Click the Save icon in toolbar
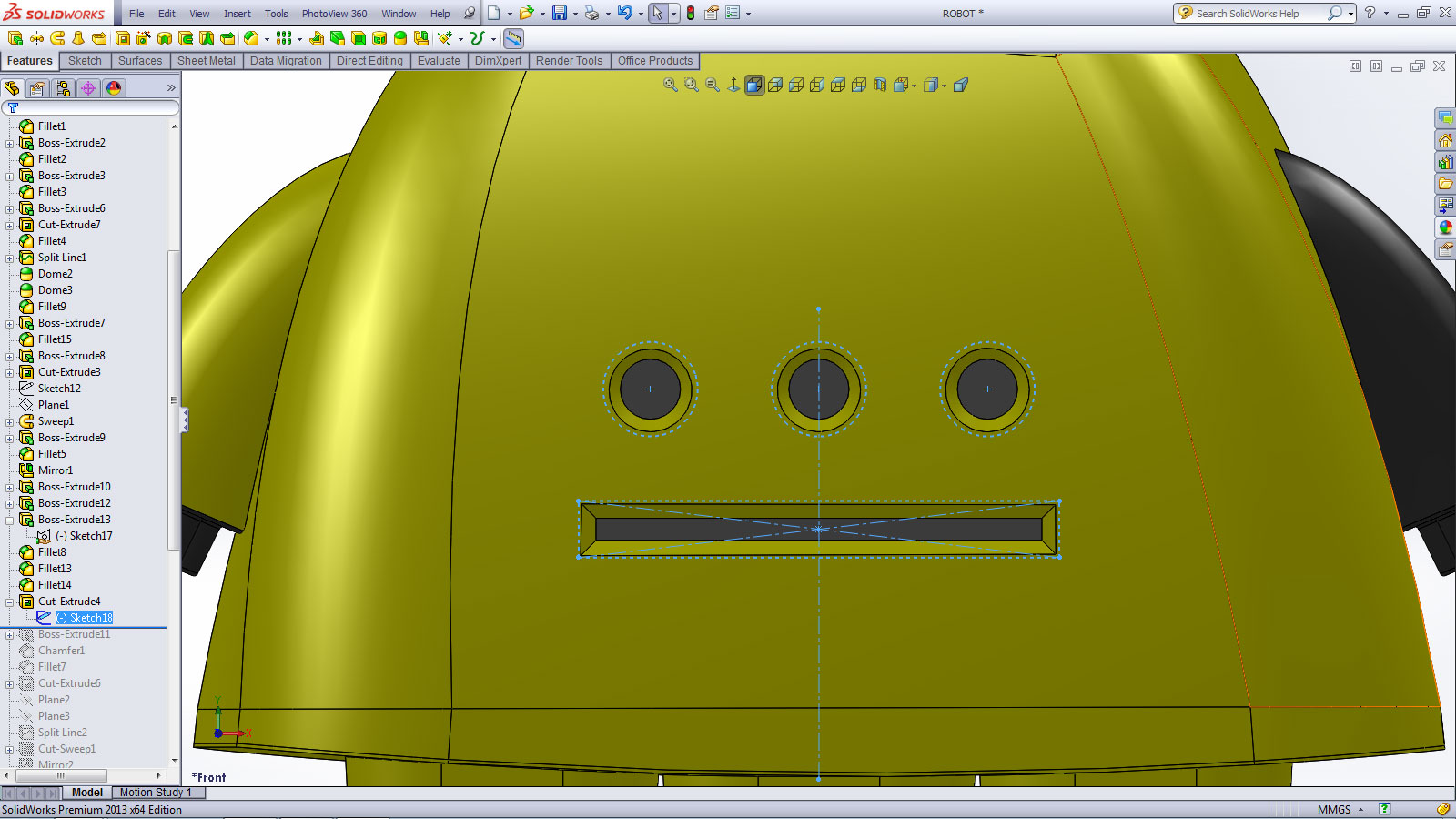The height and width of the screenshot is (819, 1456). tap(560, 13)
